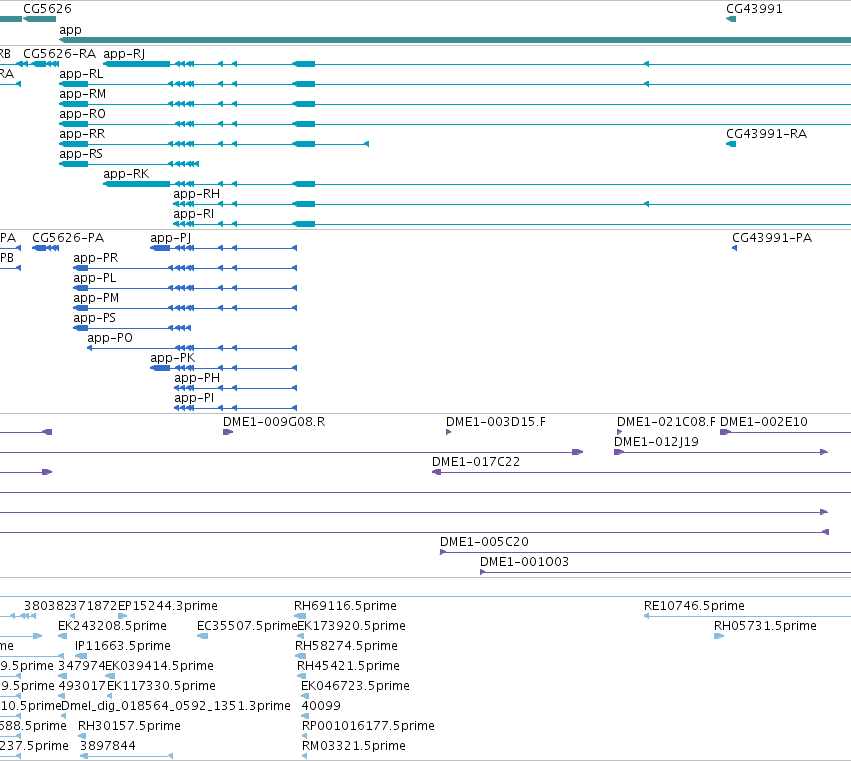
Task: Click the DME1-002E10 clone label
Action: click(764, 422)
